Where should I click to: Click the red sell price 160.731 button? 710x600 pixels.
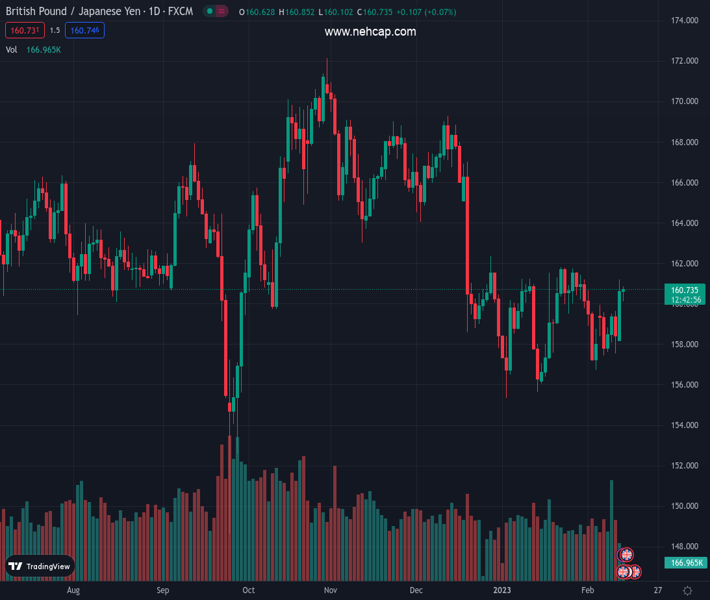[24, 31]
